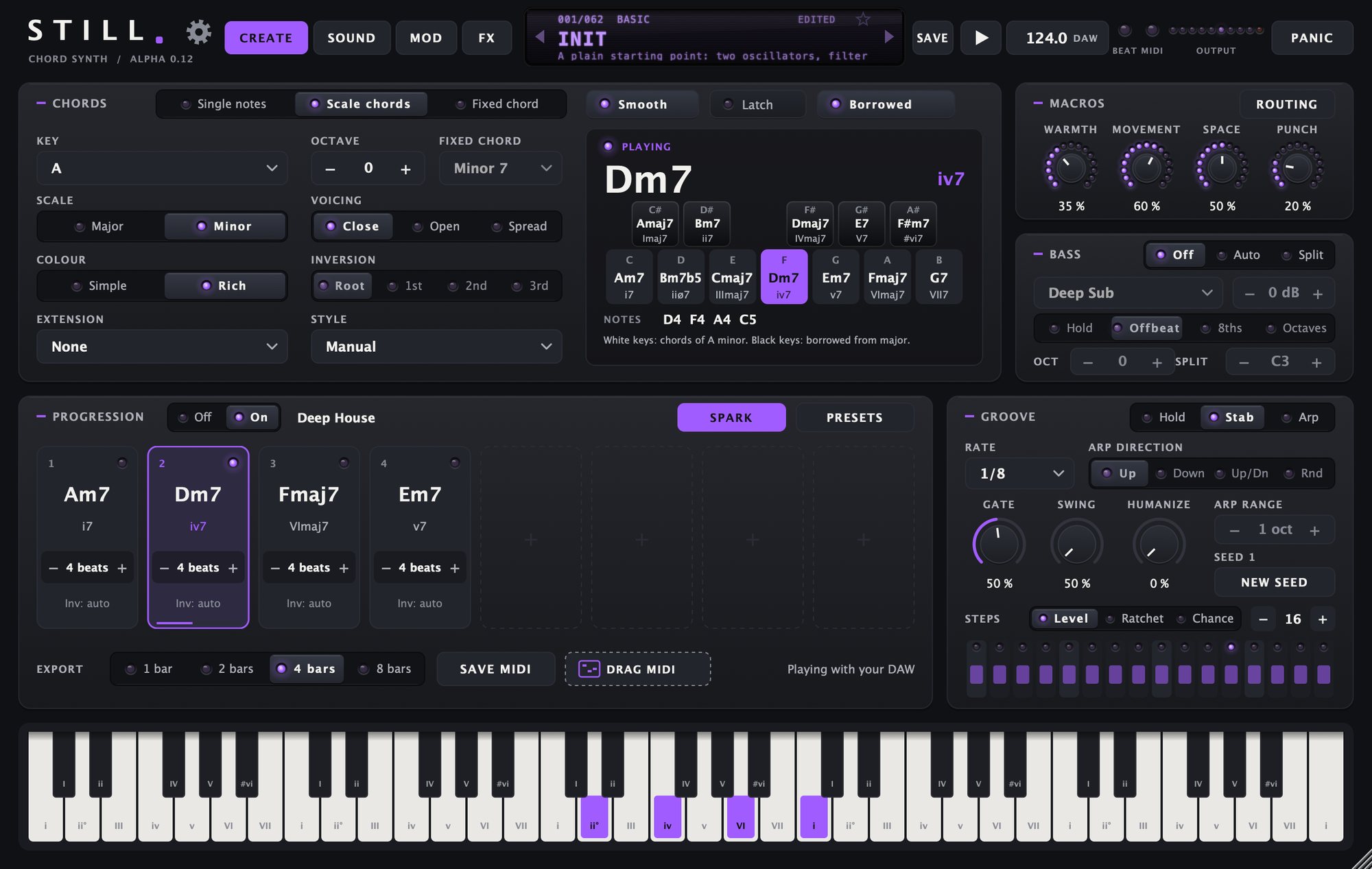Switch to the SOUND tab
Viewport: 1372px width, 869px height.
[x=351, y=38]
